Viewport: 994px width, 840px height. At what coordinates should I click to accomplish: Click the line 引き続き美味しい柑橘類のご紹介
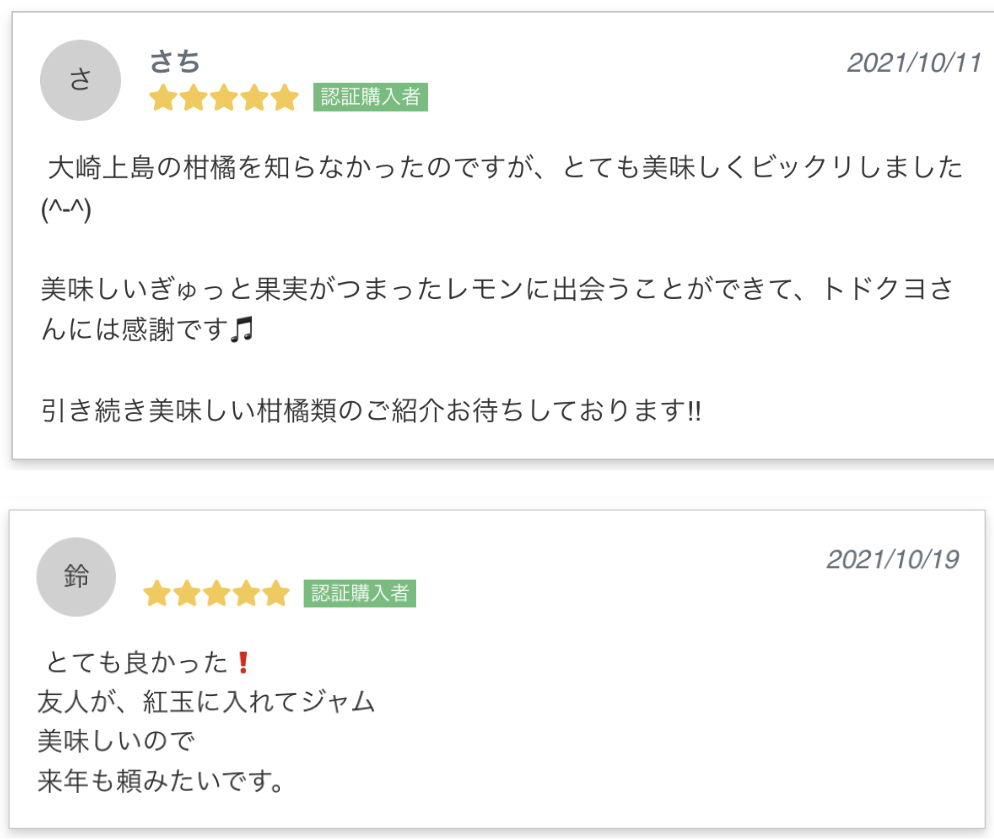(x=371, y=410)
